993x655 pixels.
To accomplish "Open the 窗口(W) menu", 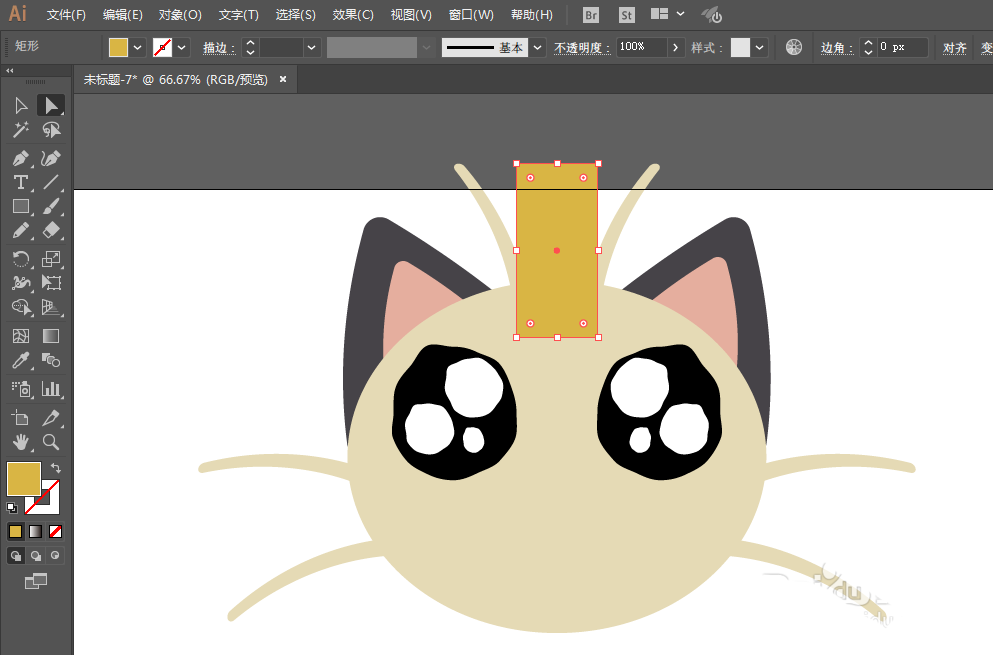I will (471, 15).
